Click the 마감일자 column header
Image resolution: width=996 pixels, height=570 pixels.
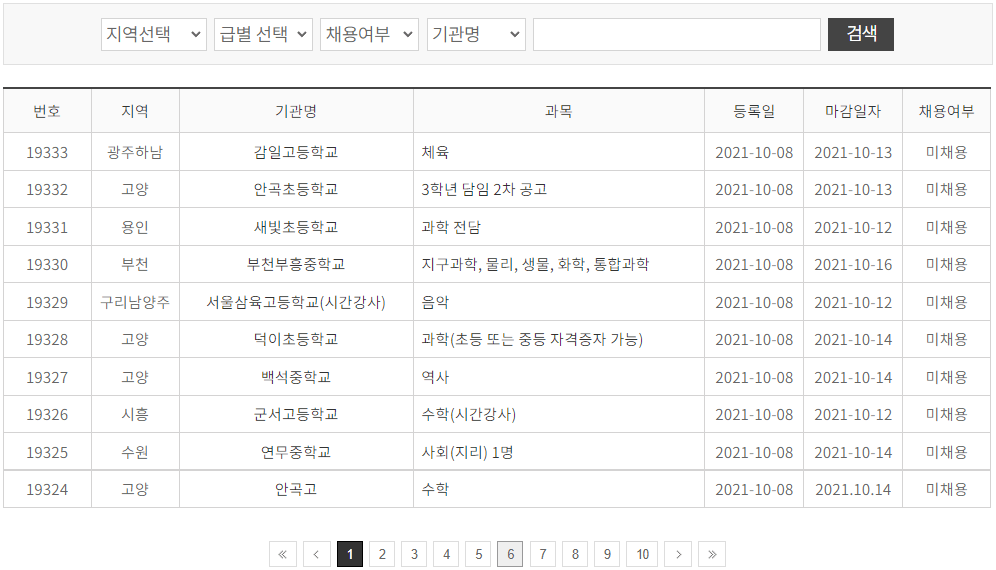[x=853, y=111]
